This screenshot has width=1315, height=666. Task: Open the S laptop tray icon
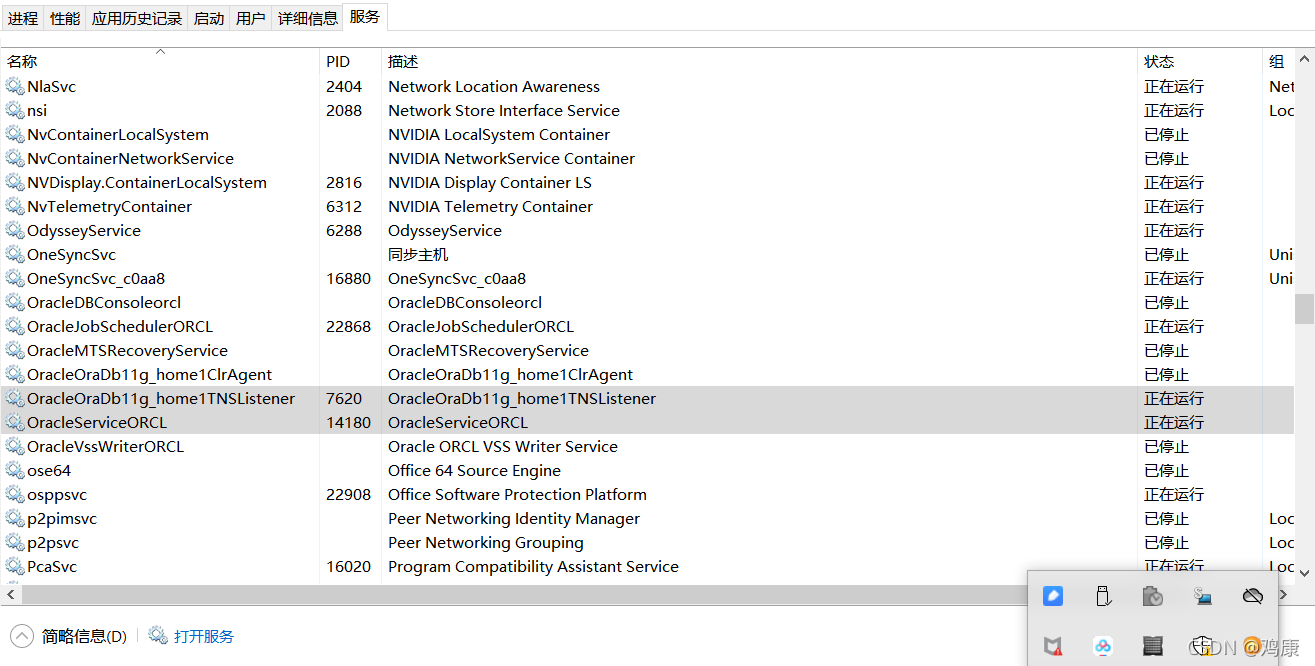1203,597
